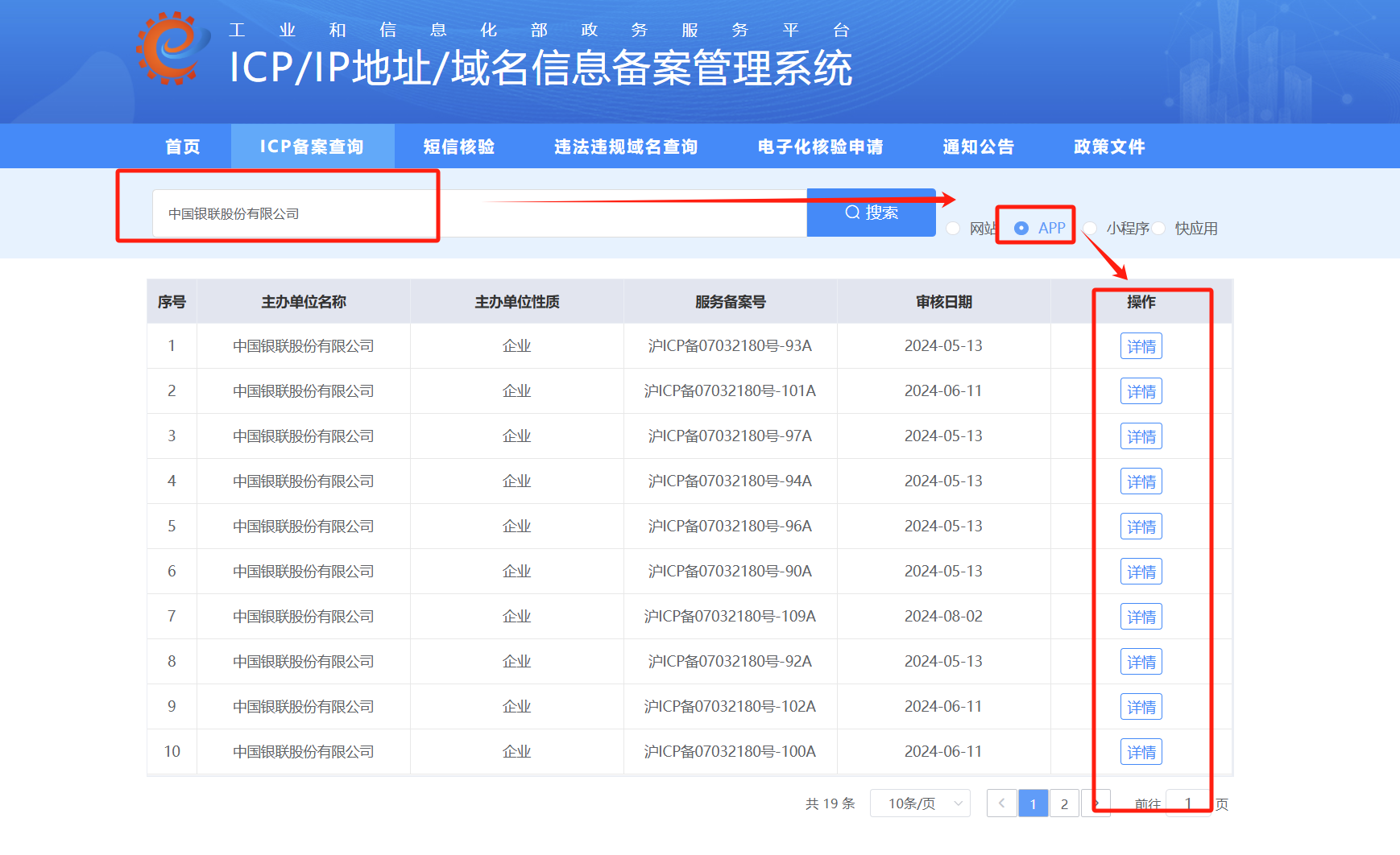Image resolution: width=1400 pixels, height=855 pixels.
Task: Click cell 沪ICP备07032180号-97A
Action: (x=730, y=436)
